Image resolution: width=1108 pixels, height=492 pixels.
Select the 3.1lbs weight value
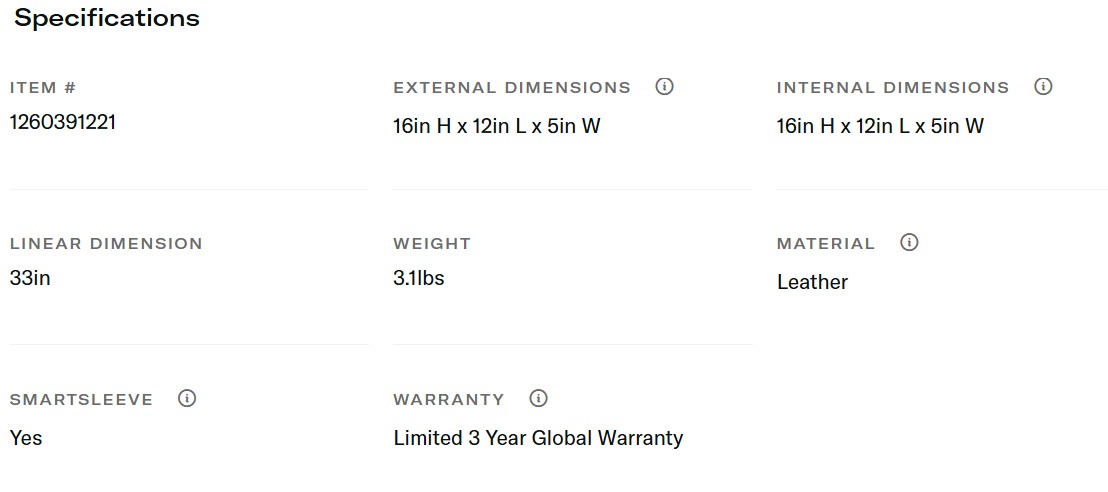(419, 278)
